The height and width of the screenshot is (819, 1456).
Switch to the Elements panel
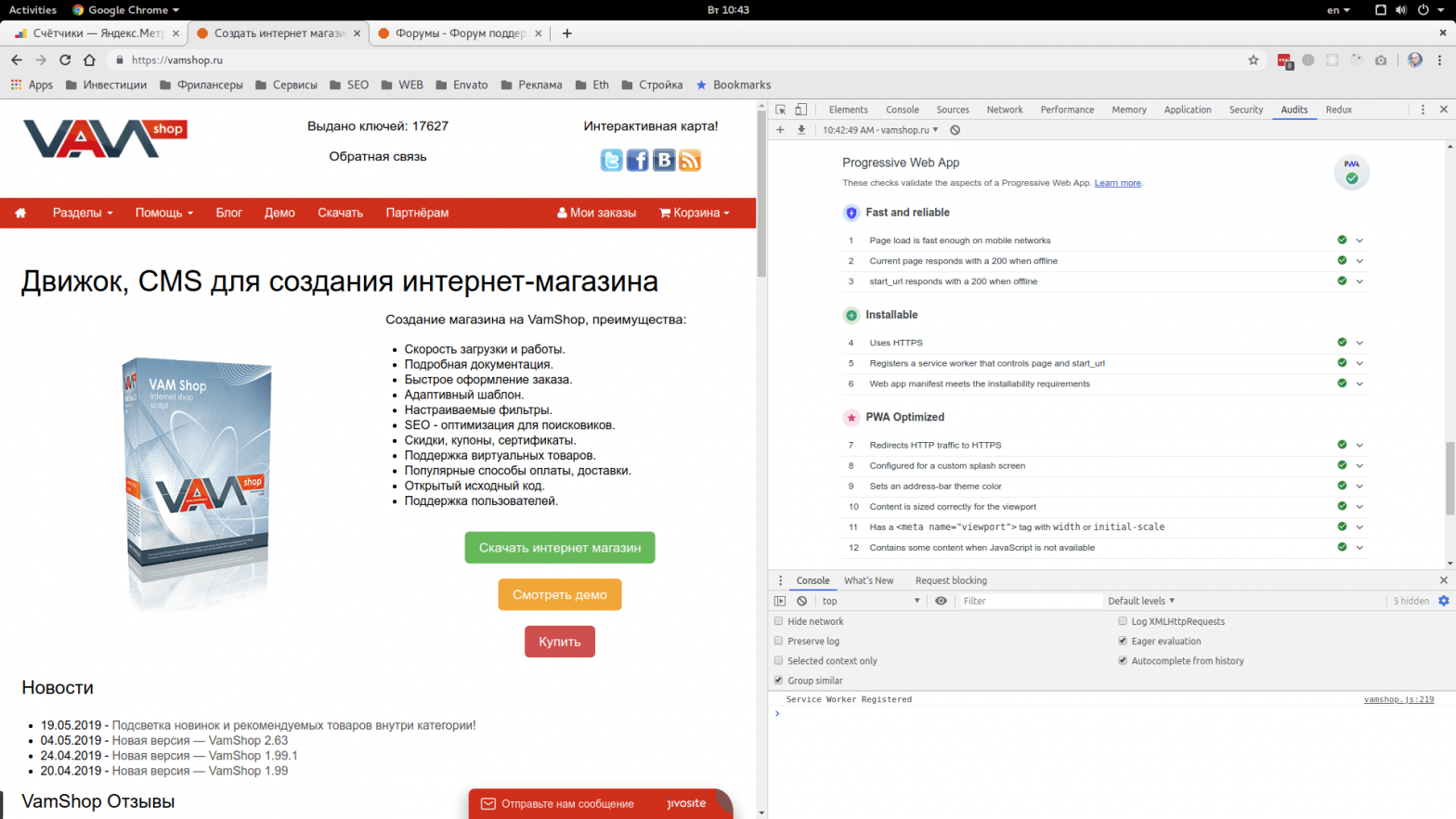[848, 110]
